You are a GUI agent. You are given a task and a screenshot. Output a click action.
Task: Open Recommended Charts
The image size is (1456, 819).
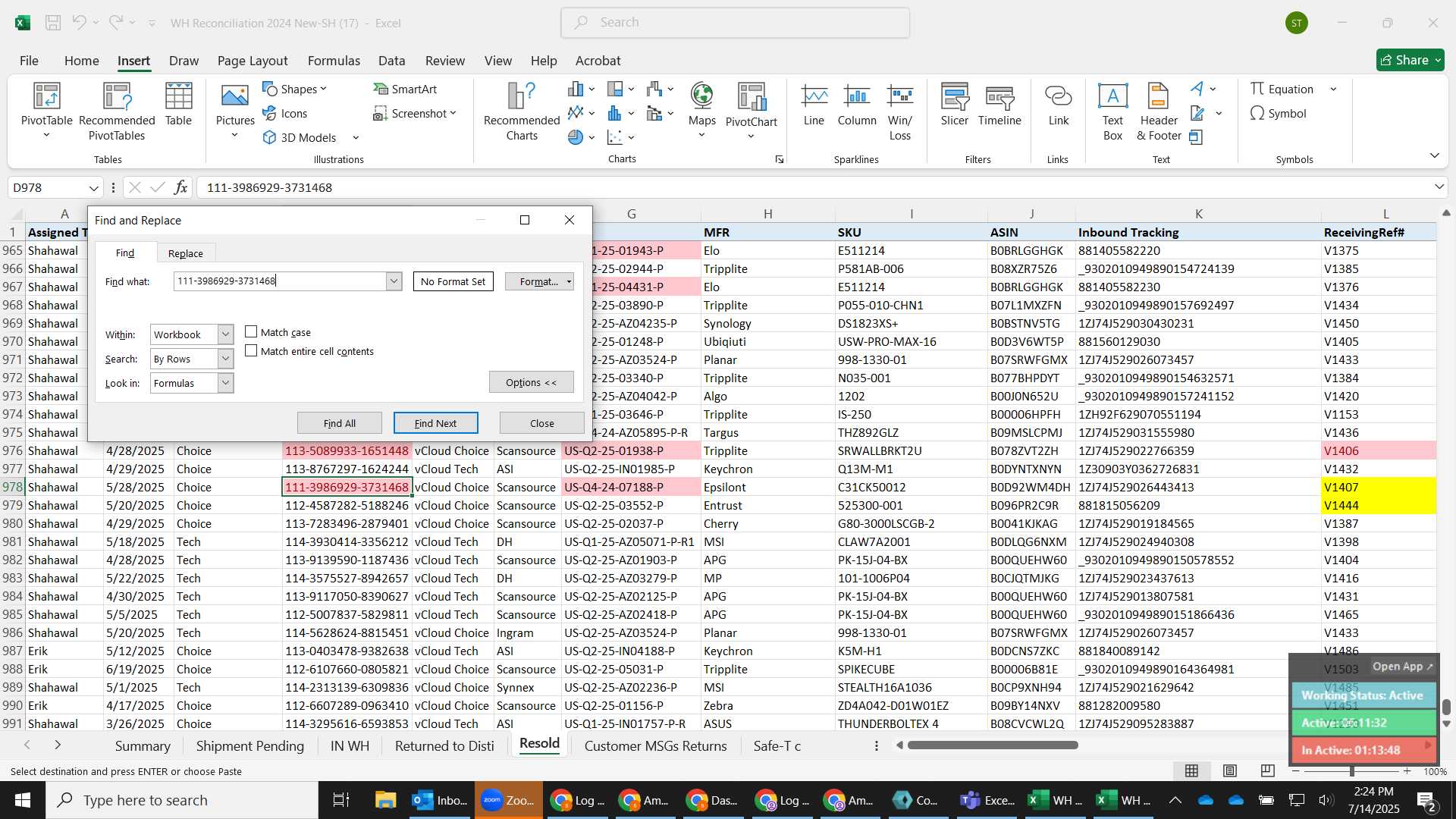coord(522,111)
